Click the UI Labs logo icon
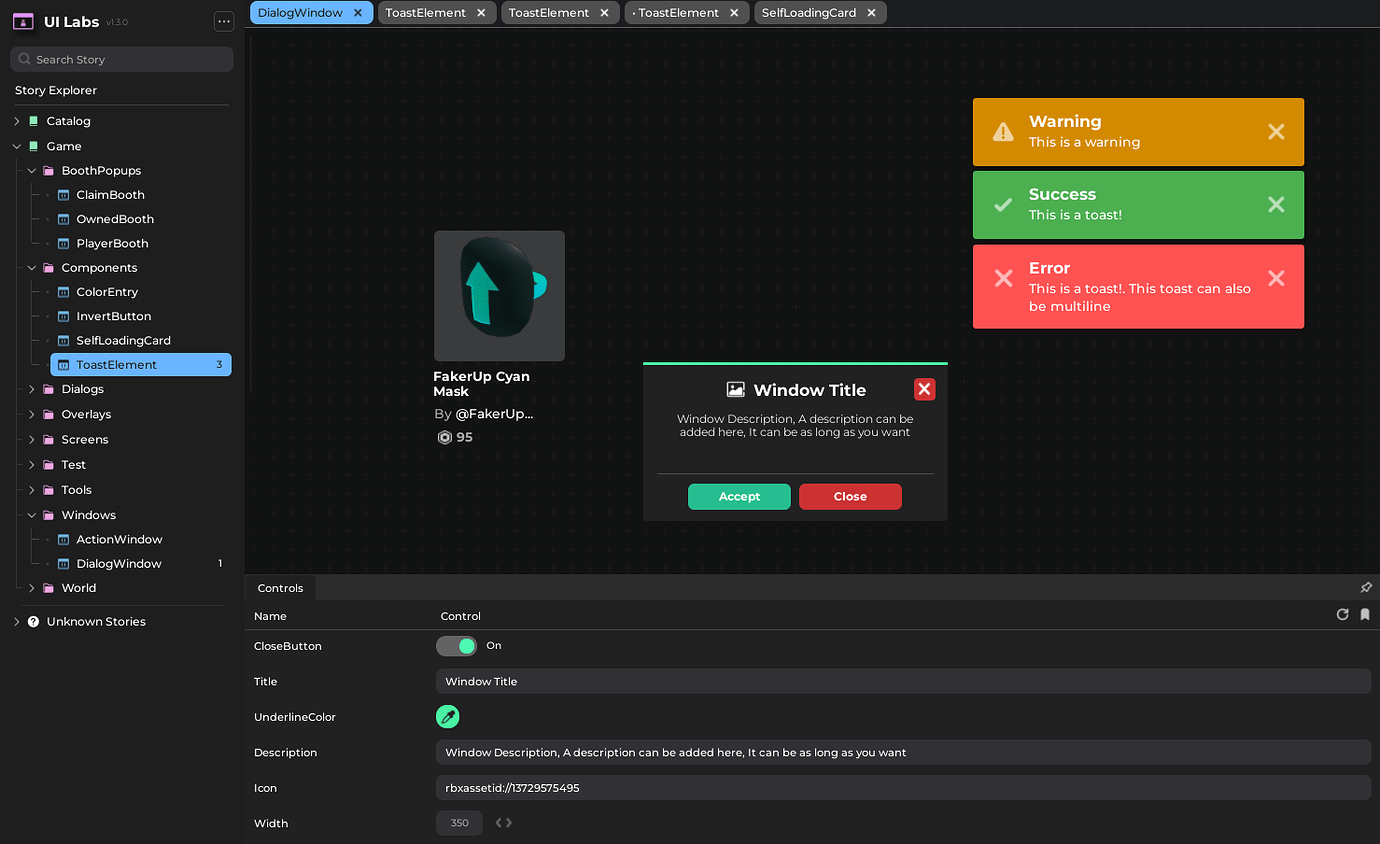This screenshot has height=844, width=1380. pos(22,21)
